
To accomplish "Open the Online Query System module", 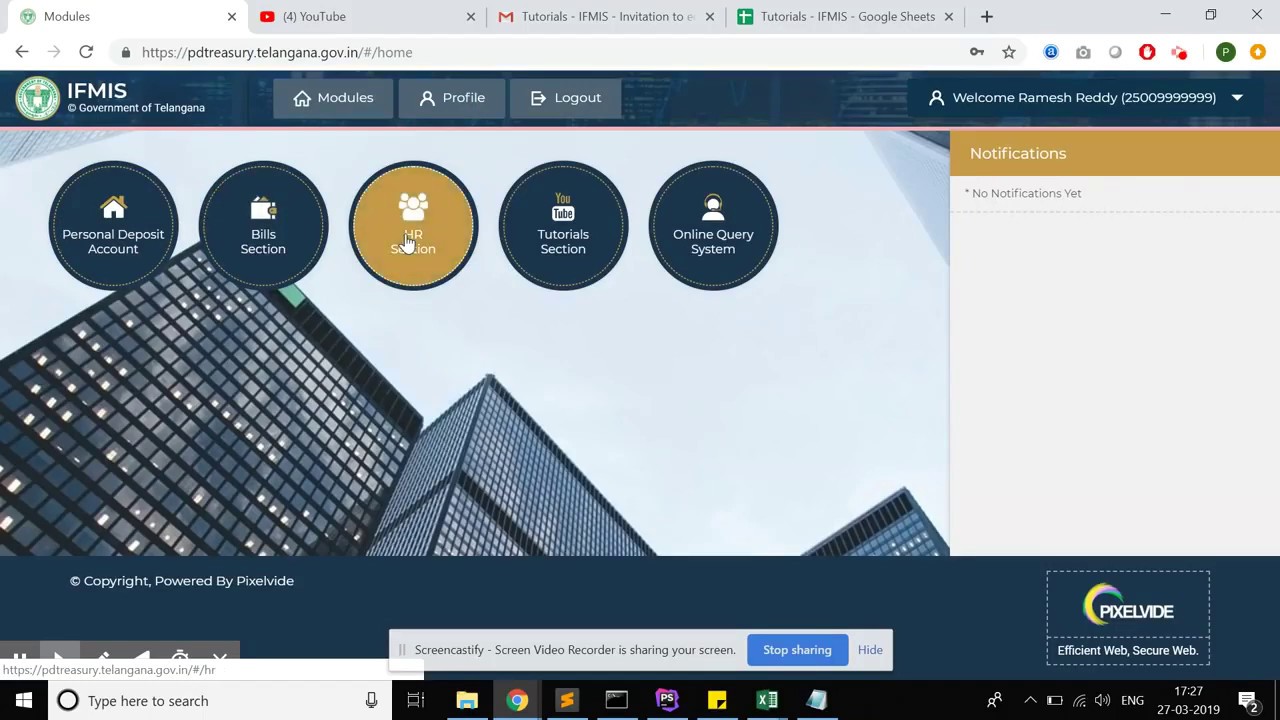I will [713, 225].
